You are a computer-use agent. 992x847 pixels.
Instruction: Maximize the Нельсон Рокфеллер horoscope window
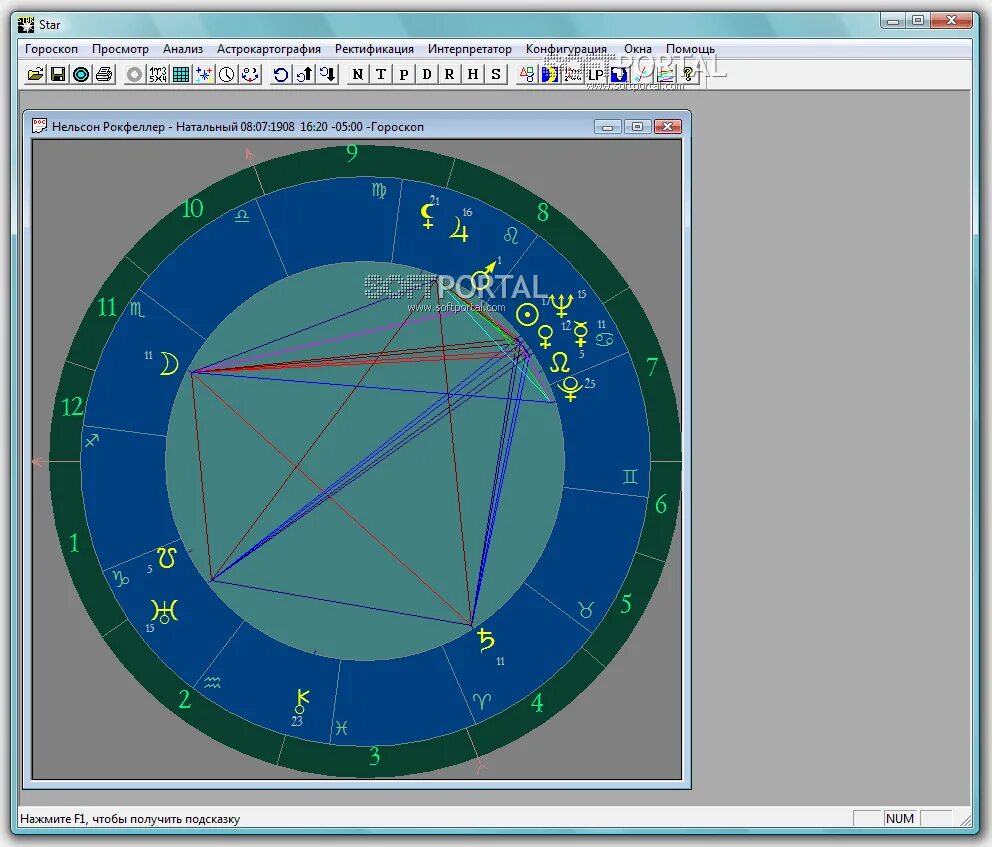pos(638,127)
